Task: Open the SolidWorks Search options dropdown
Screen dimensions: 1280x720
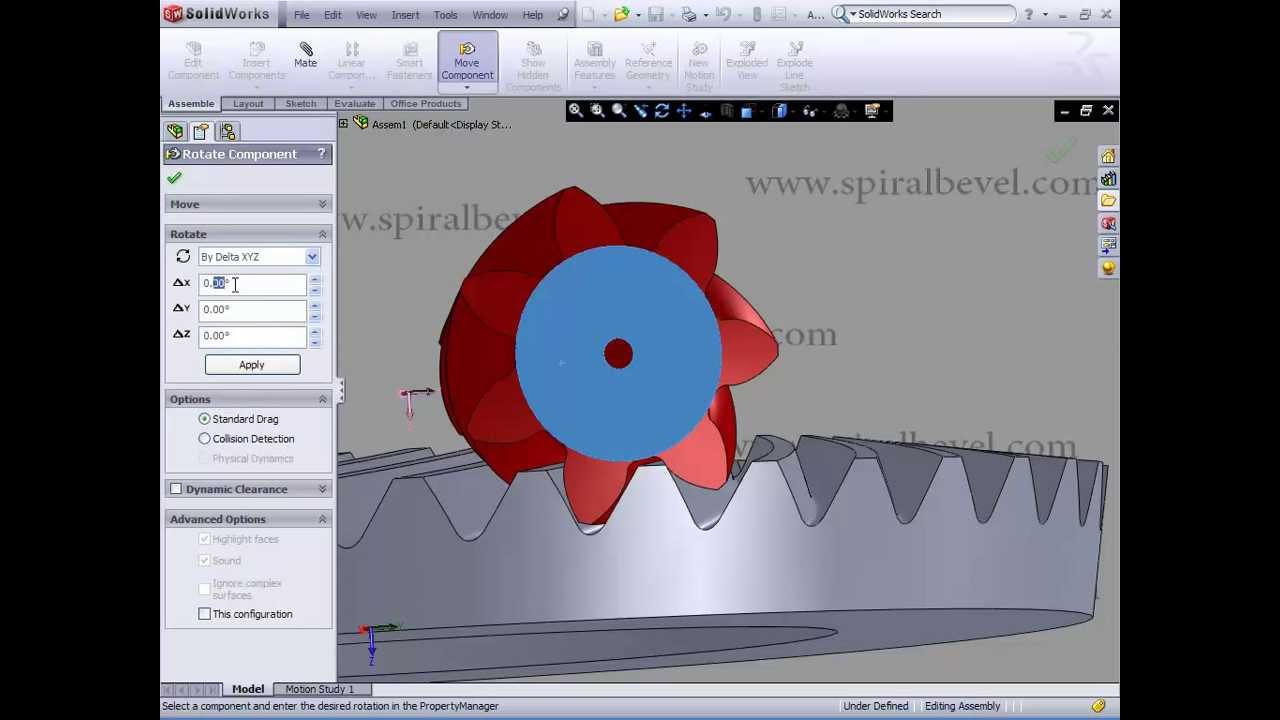Action: click(853, 14)
